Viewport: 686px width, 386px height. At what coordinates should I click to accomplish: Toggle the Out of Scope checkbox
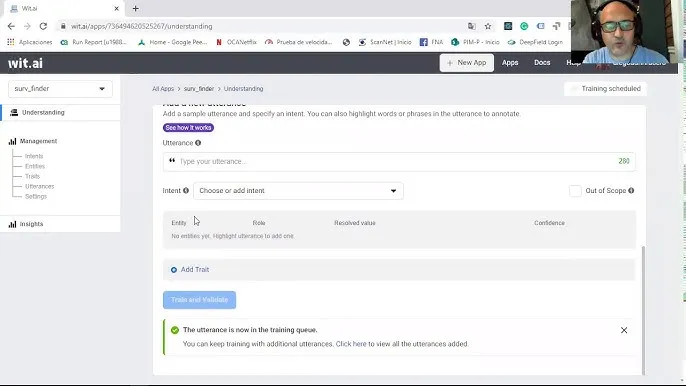coord(575,191)
